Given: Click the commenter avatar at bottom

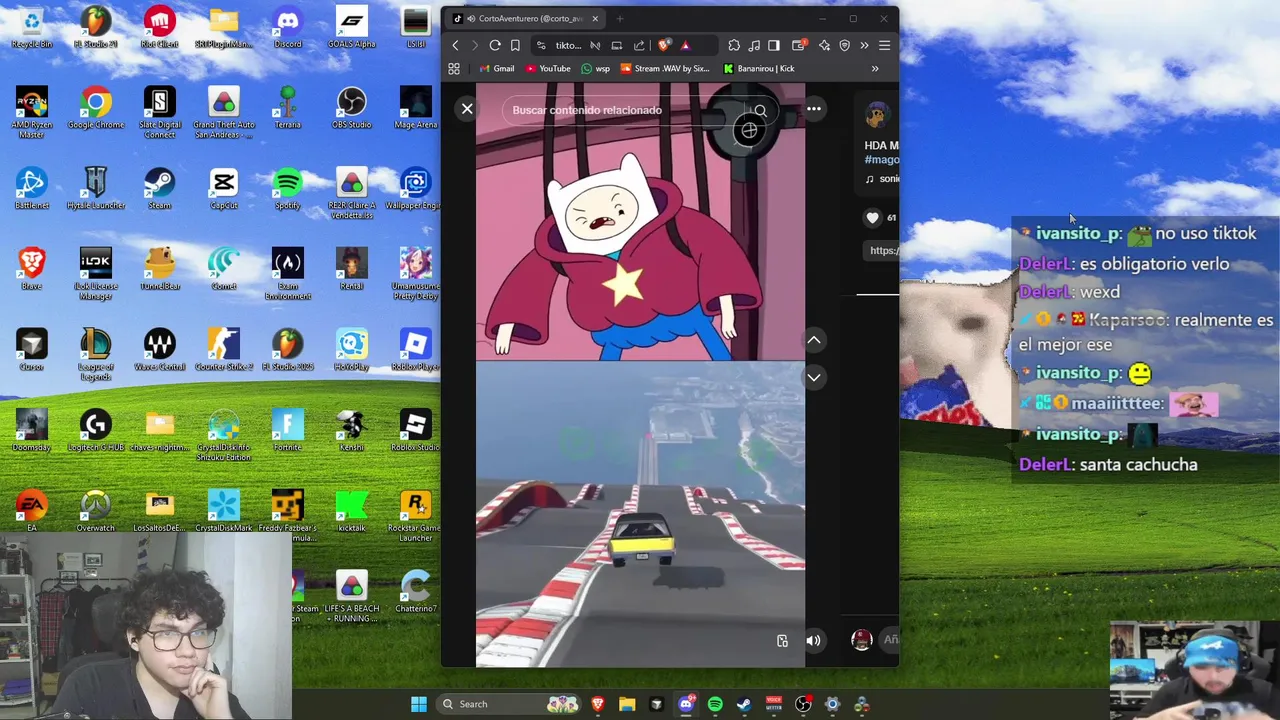Looking at the screenshot, I should [861, 640].
